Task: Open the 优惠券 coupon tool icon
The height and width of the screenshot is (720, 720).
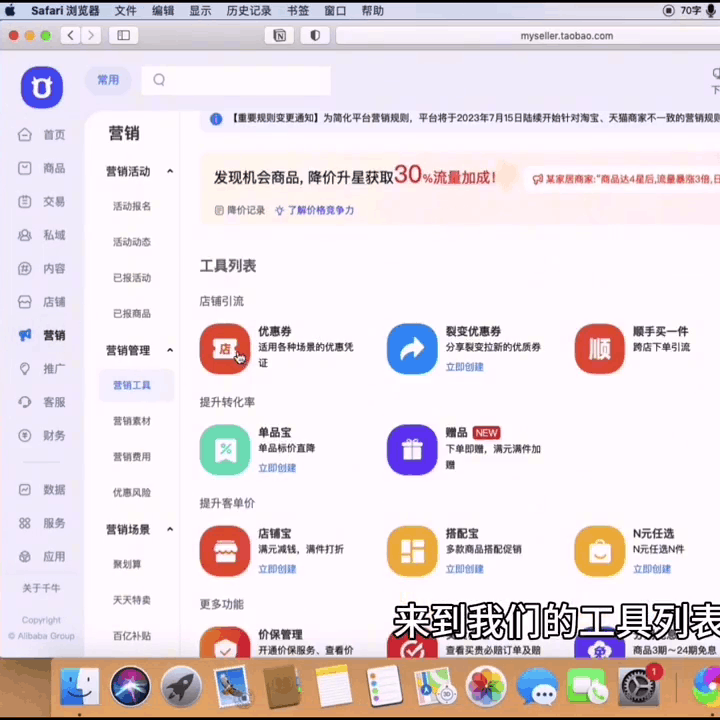Action: (225, 349)
